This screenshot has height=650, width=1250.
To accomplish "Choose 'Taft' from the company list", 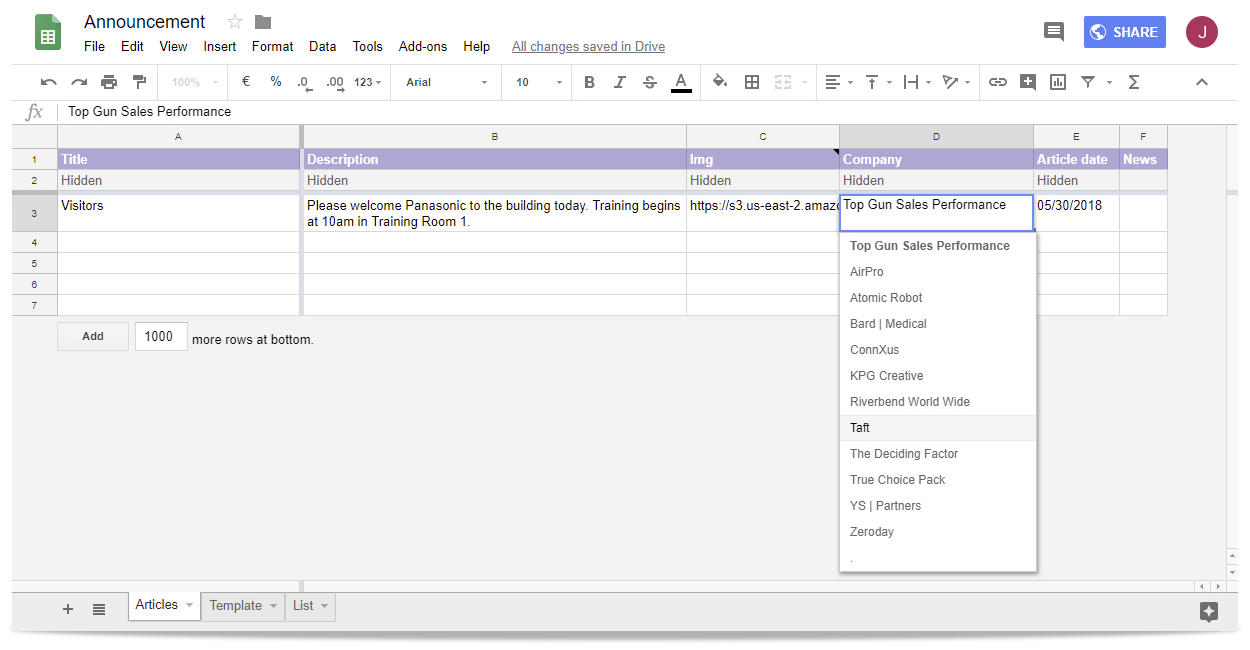I will (x=938, y=428).
